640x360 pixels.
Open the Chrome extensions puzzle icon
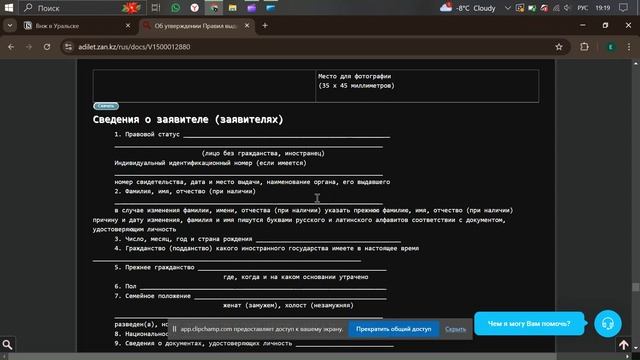point(584,47)
